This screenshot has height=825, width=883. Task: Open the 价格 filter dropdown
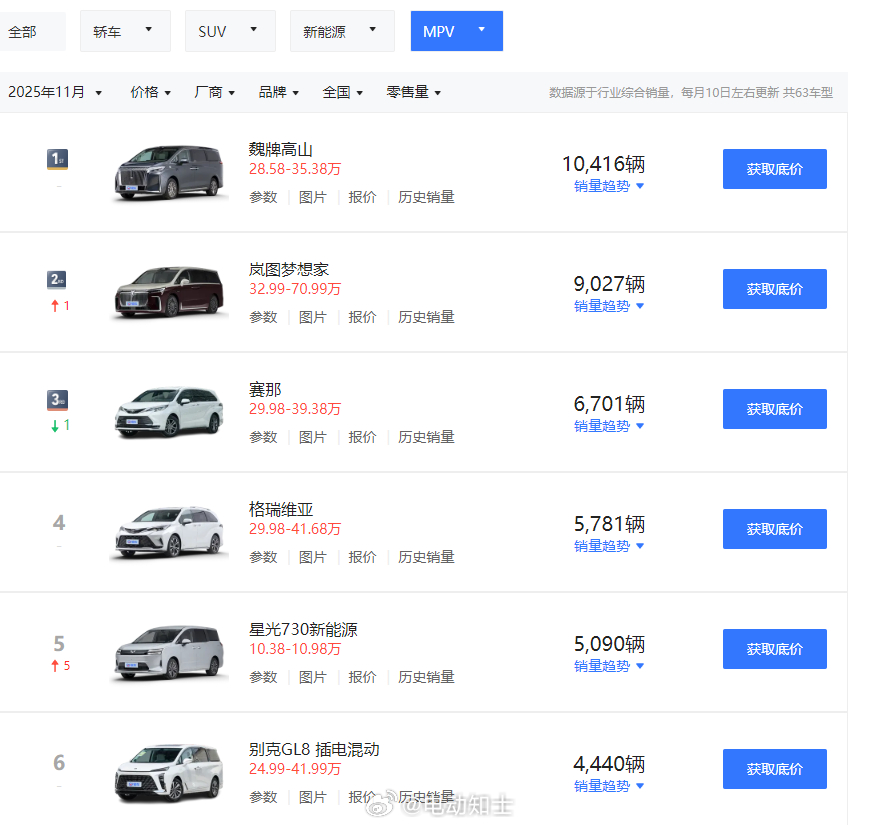(x=150, y=92)
